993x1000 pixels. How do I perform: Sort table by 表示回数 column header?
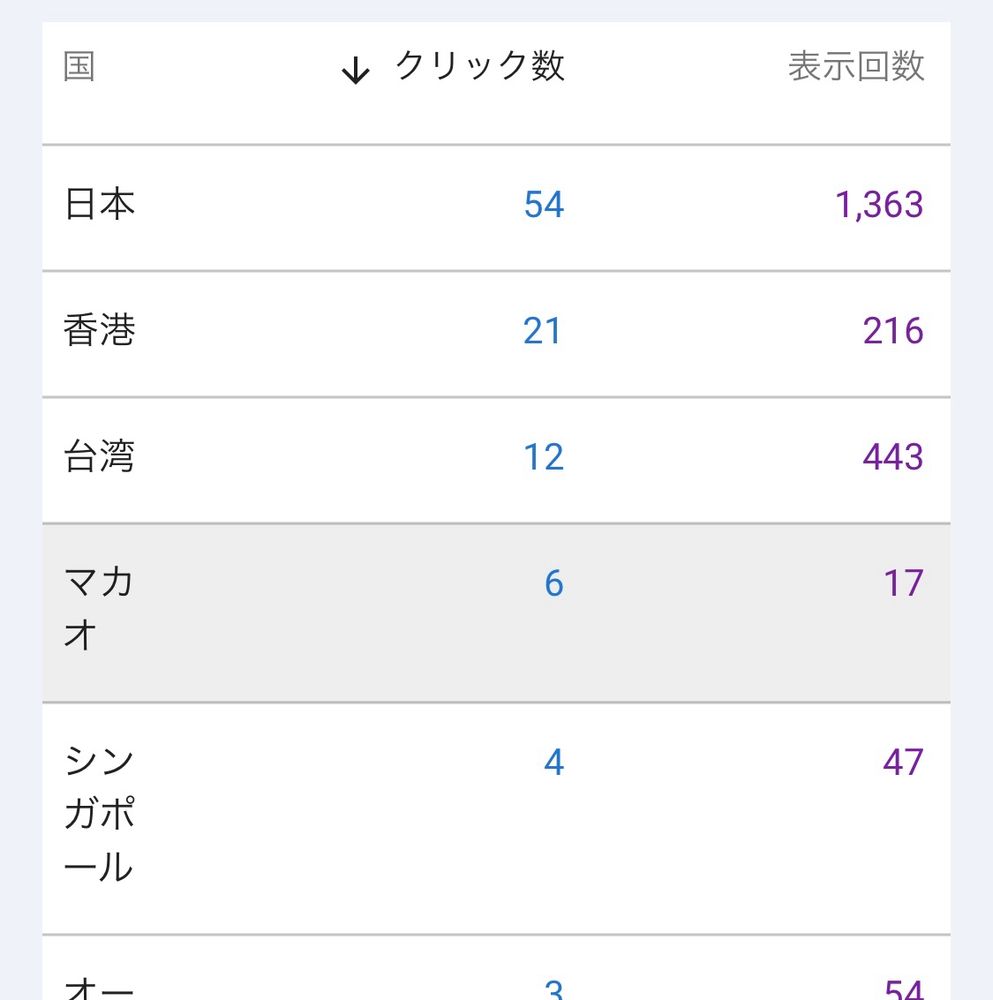[x=856, y=67]
